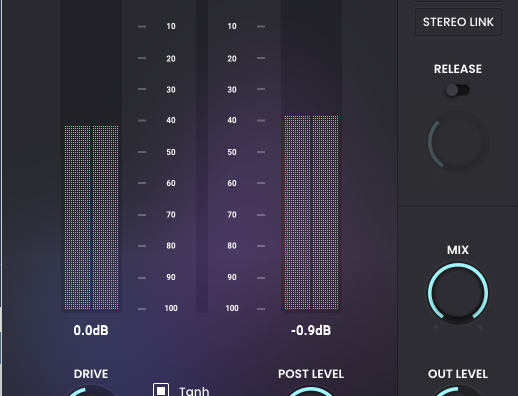Image resolution: width=518 pixels, height=396 pixels.
Task: Enable the Tanh checkbox
Action: (161, 390)
